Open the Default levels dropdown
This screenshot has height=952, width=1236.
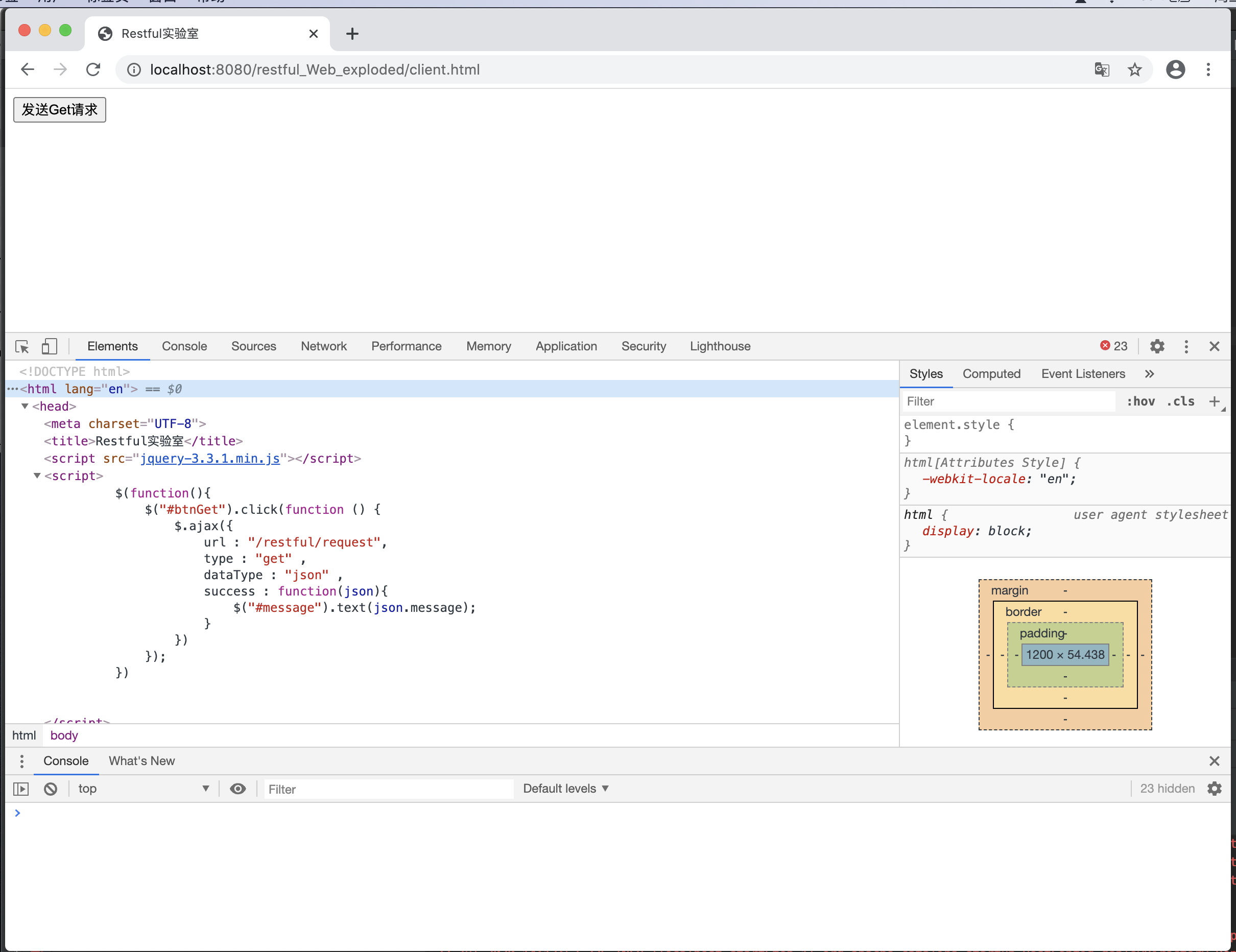(x=566, y=789)
